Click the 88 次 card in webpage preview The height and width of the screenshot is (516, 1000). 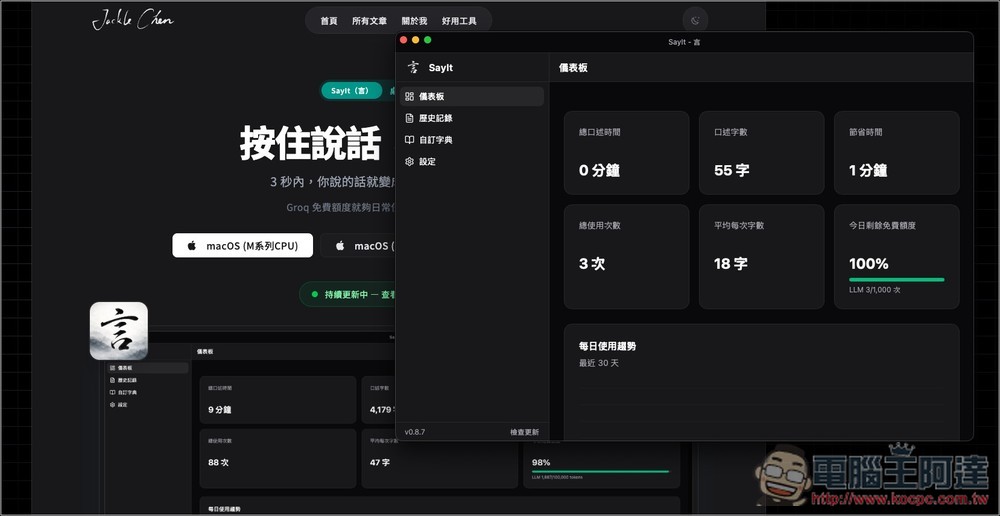[277, 459]
